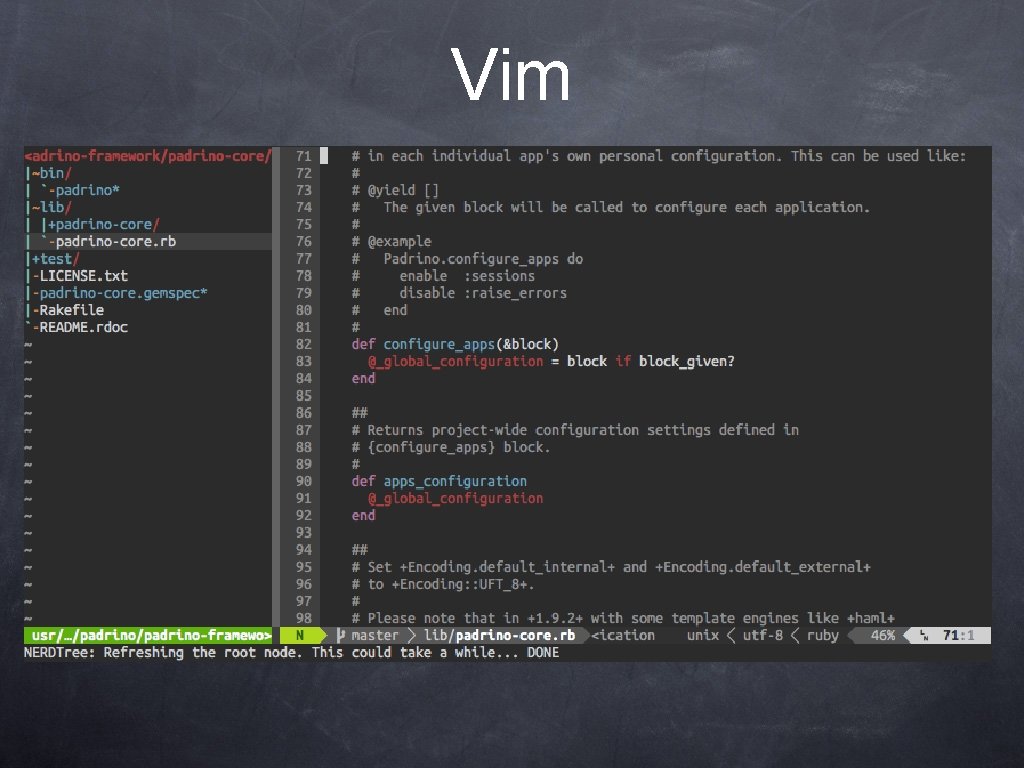Click the cursor block at line 71
The image size is (1024, 768).
point(324,156)
